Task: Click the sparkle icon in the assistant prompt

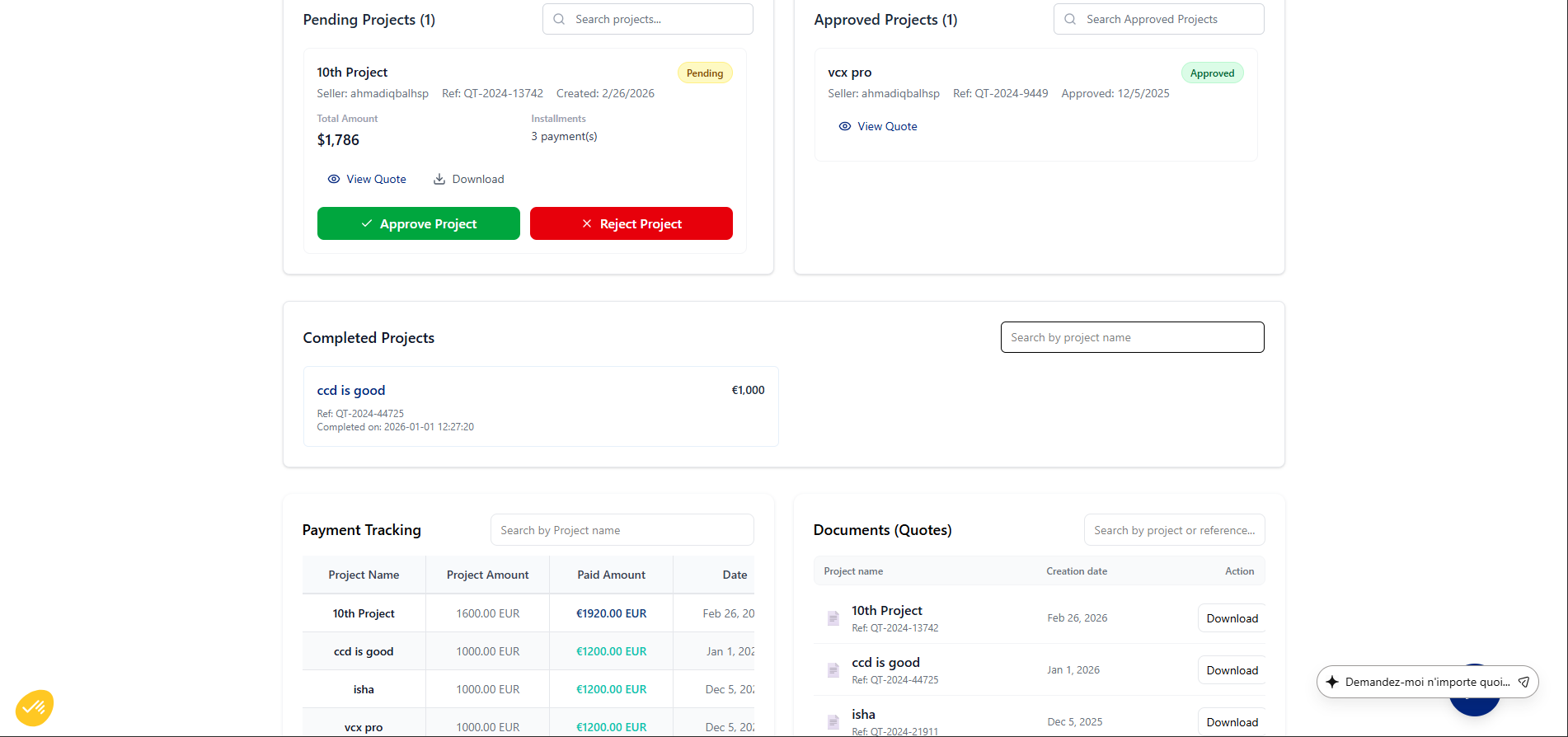Action: (x=1332, y=682)
